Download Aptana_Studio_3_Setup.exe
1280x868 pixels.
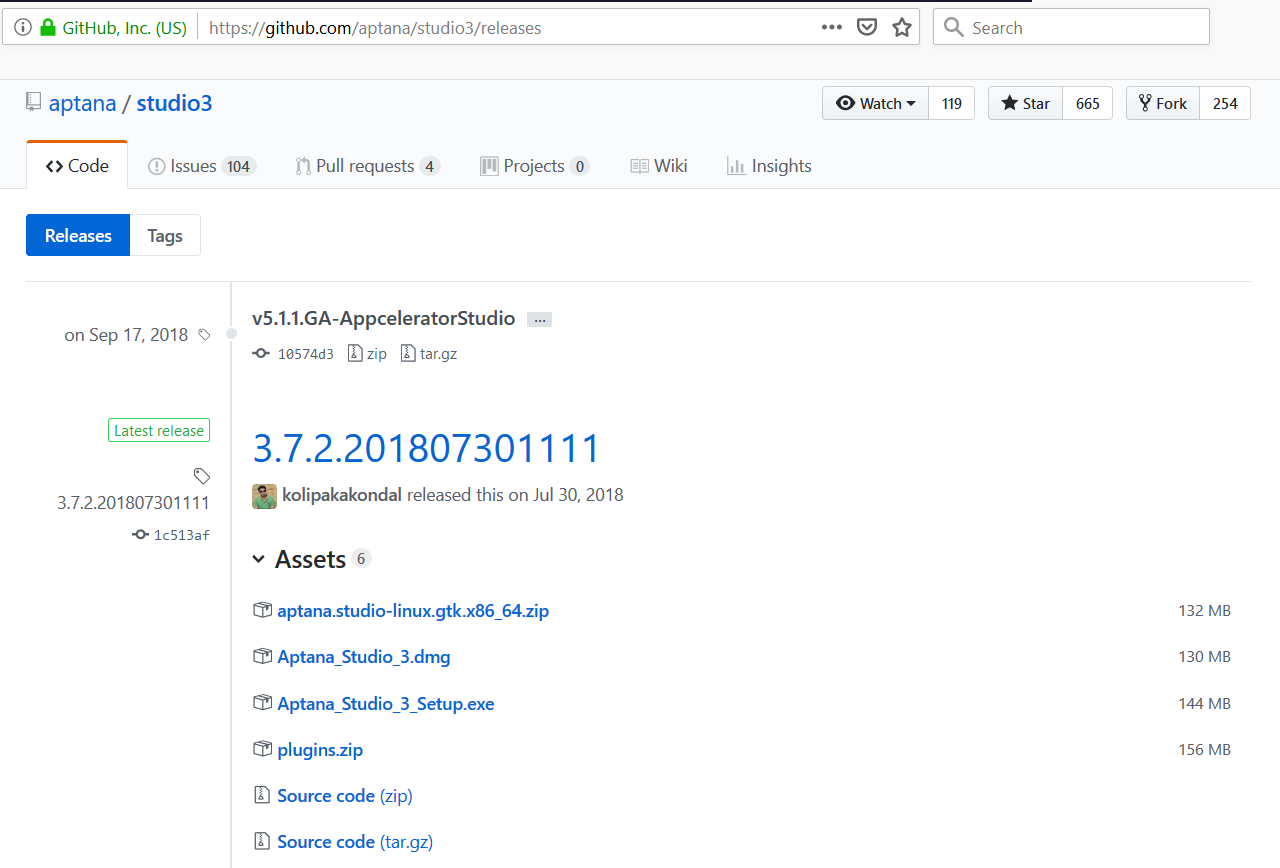pos(386,704)
